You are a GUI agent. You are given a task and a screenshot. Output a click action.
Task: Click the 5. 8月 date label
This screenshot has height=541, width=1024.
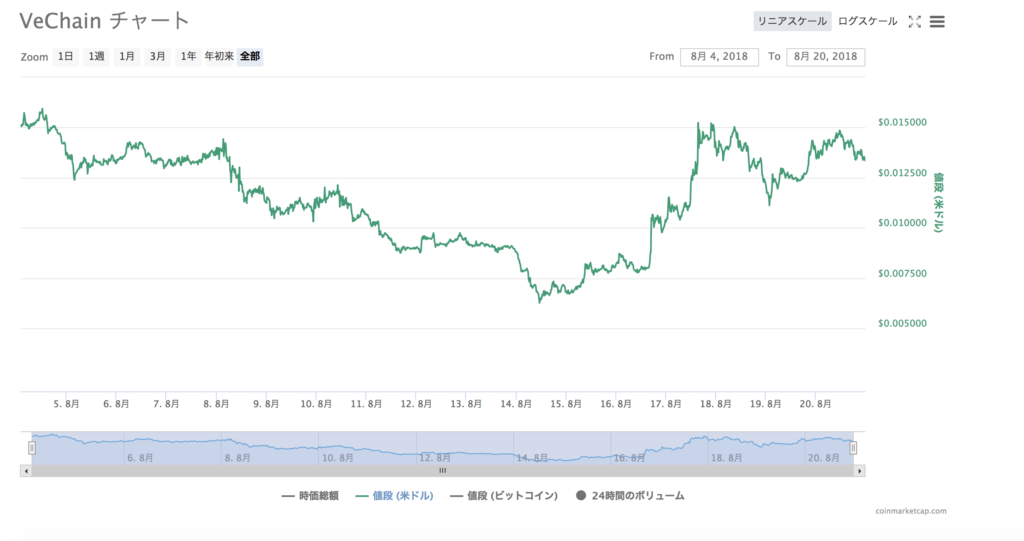pyautogui.click(x=66, y=404)
